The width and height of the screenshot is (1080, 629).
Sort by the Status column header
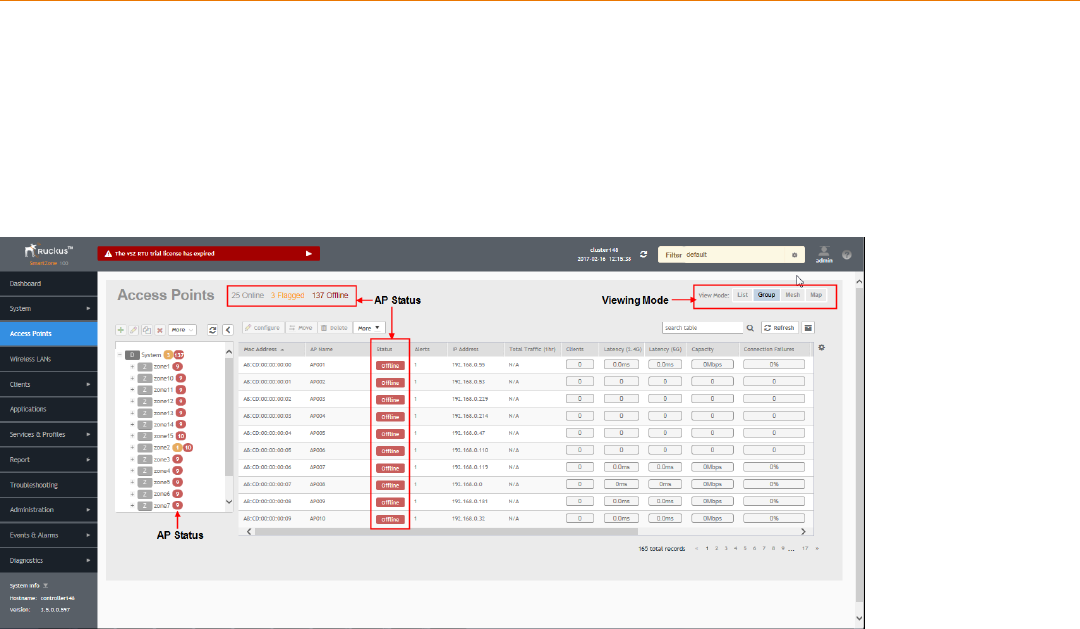coord(384,349)
